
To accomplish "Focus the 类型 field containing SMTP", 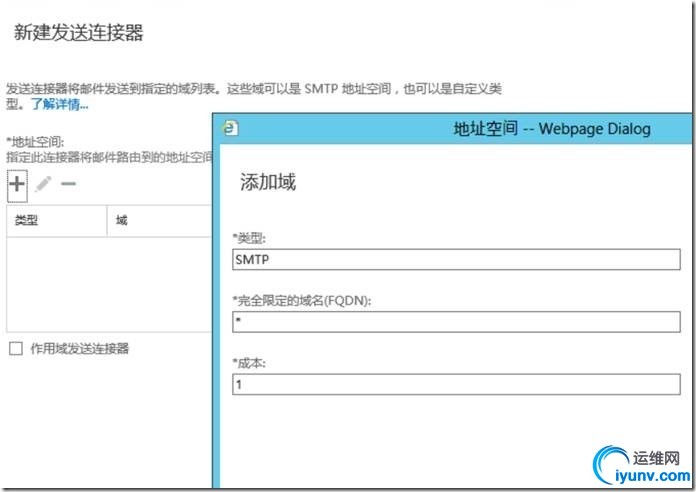I will [x=456, y=259].
